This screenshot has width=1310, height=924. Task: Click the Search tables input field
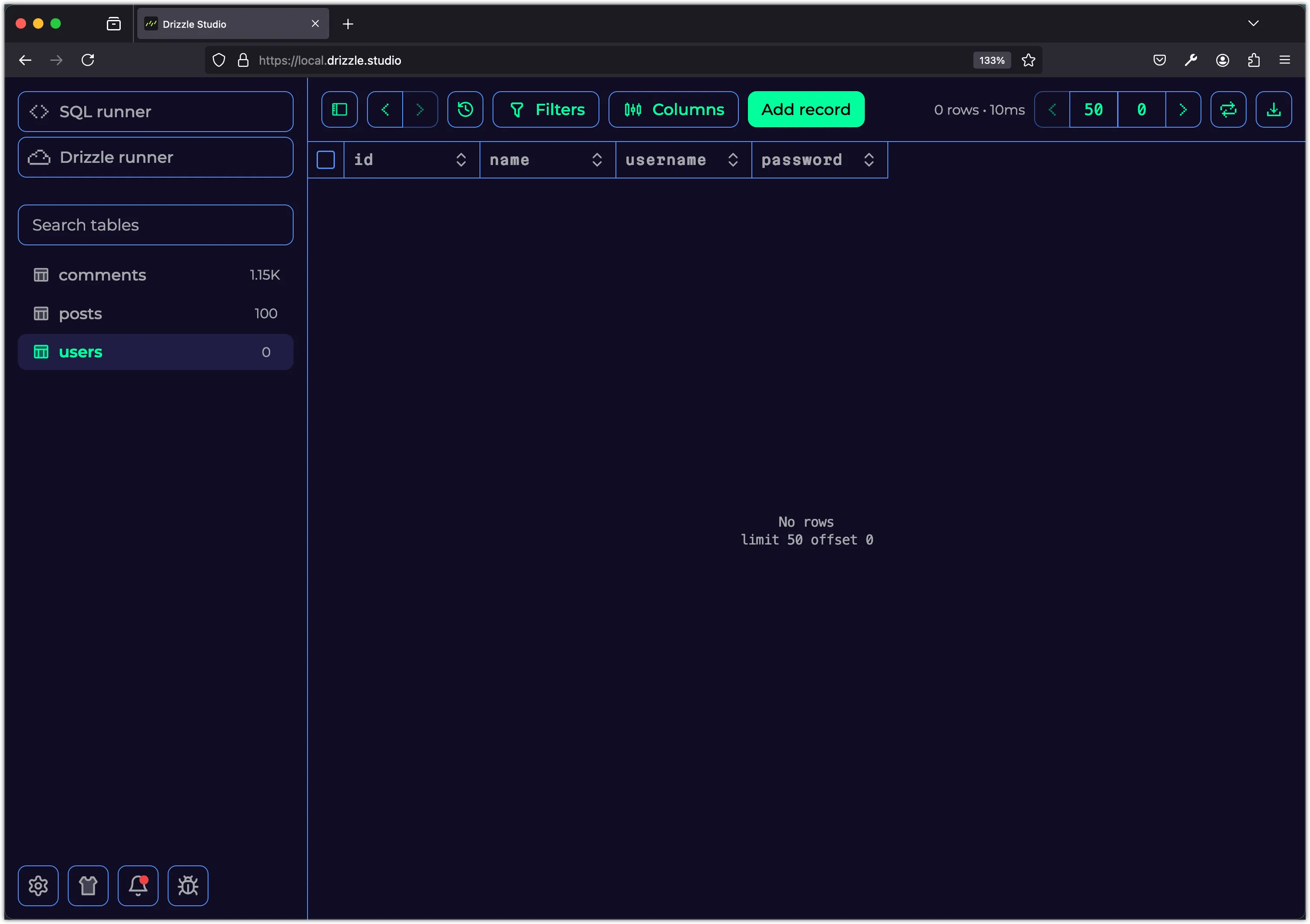coord(156,225)
